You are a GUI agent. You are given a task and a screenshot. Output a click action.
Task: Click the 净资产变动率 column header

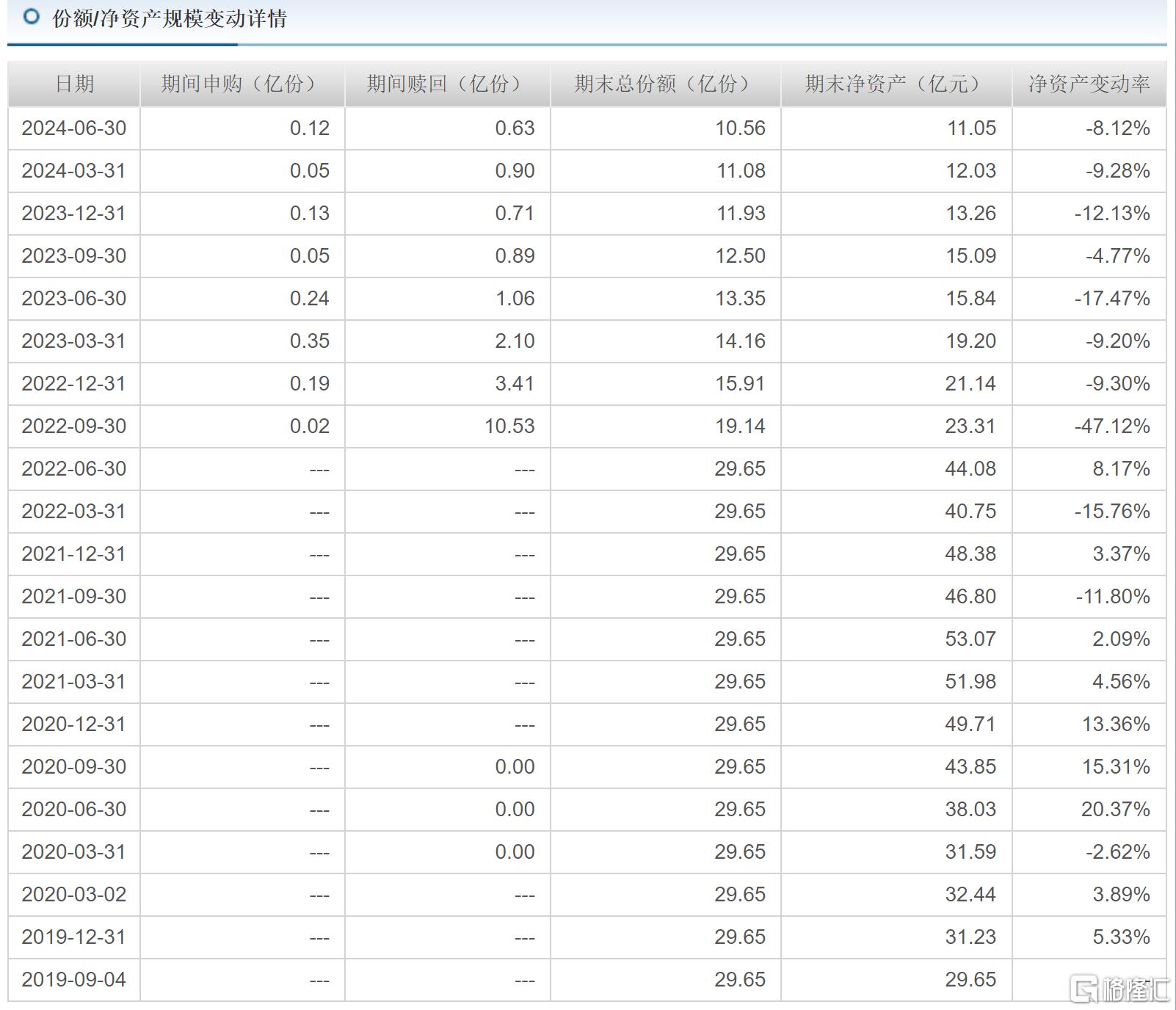pos(1089,84)
